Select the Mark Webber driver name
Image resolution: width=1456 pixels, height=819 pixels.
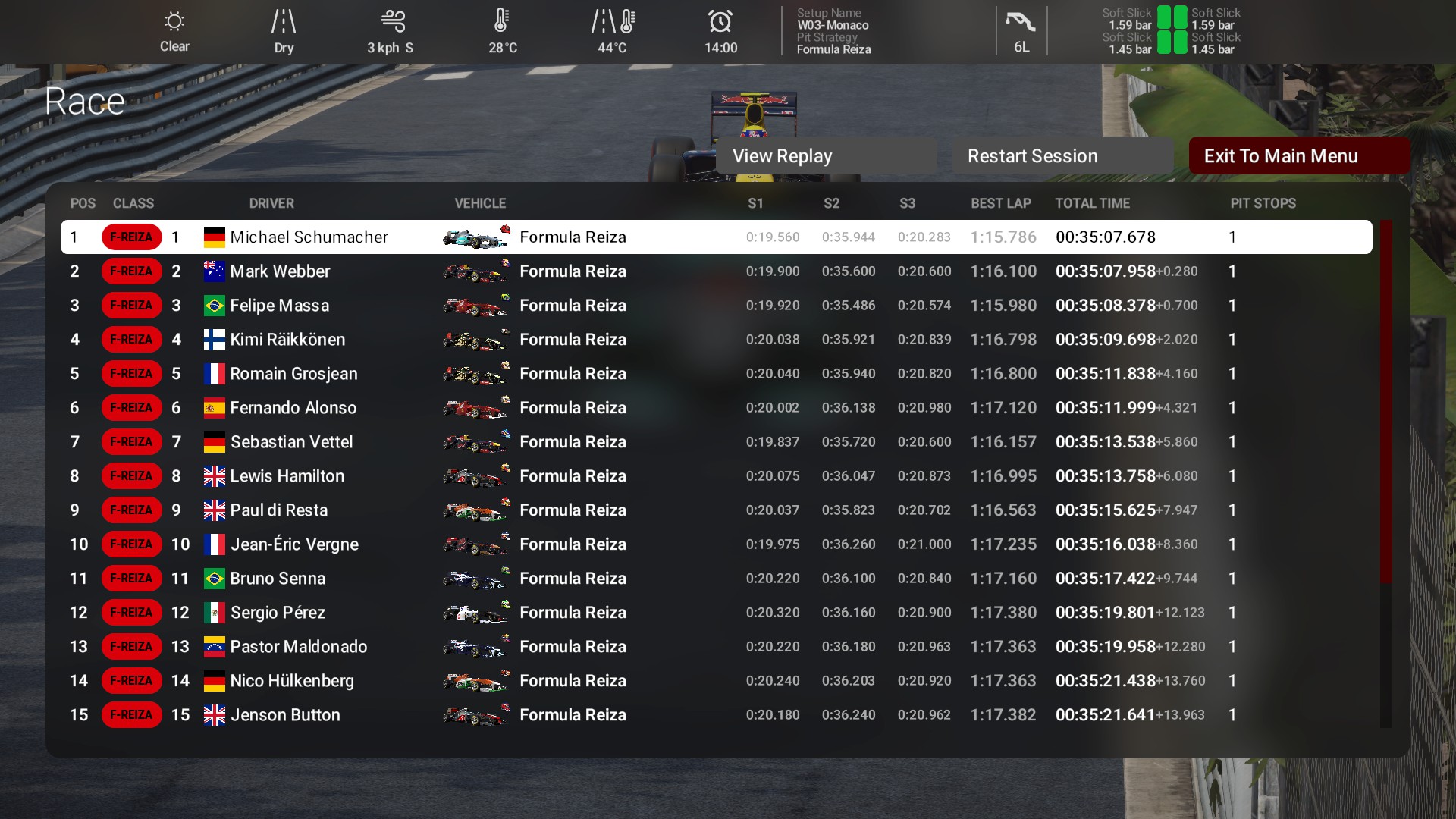[280, 271]
